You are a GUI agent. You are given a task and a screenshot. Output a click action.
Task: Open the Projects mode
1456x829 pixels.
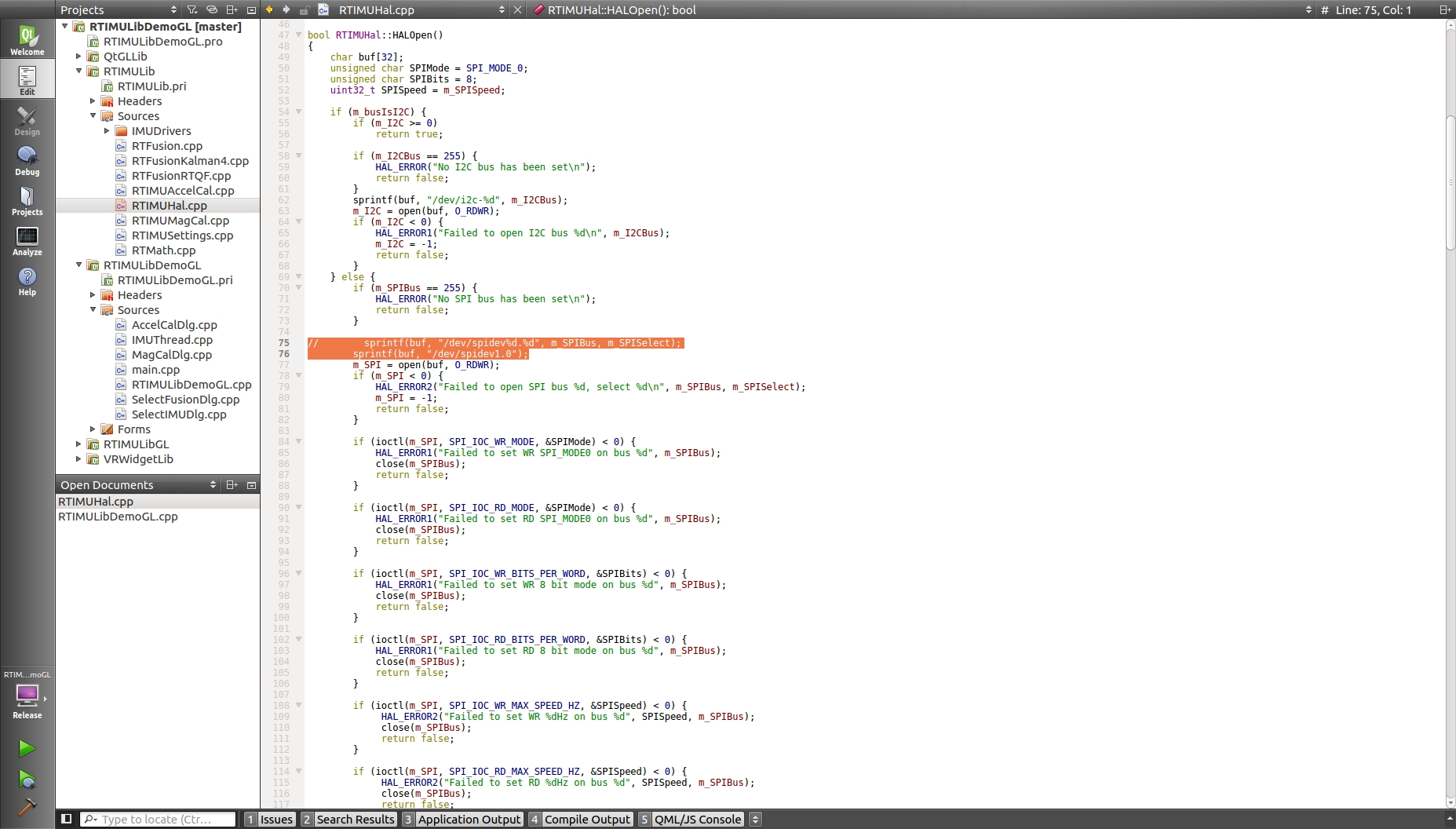[27, 200]
